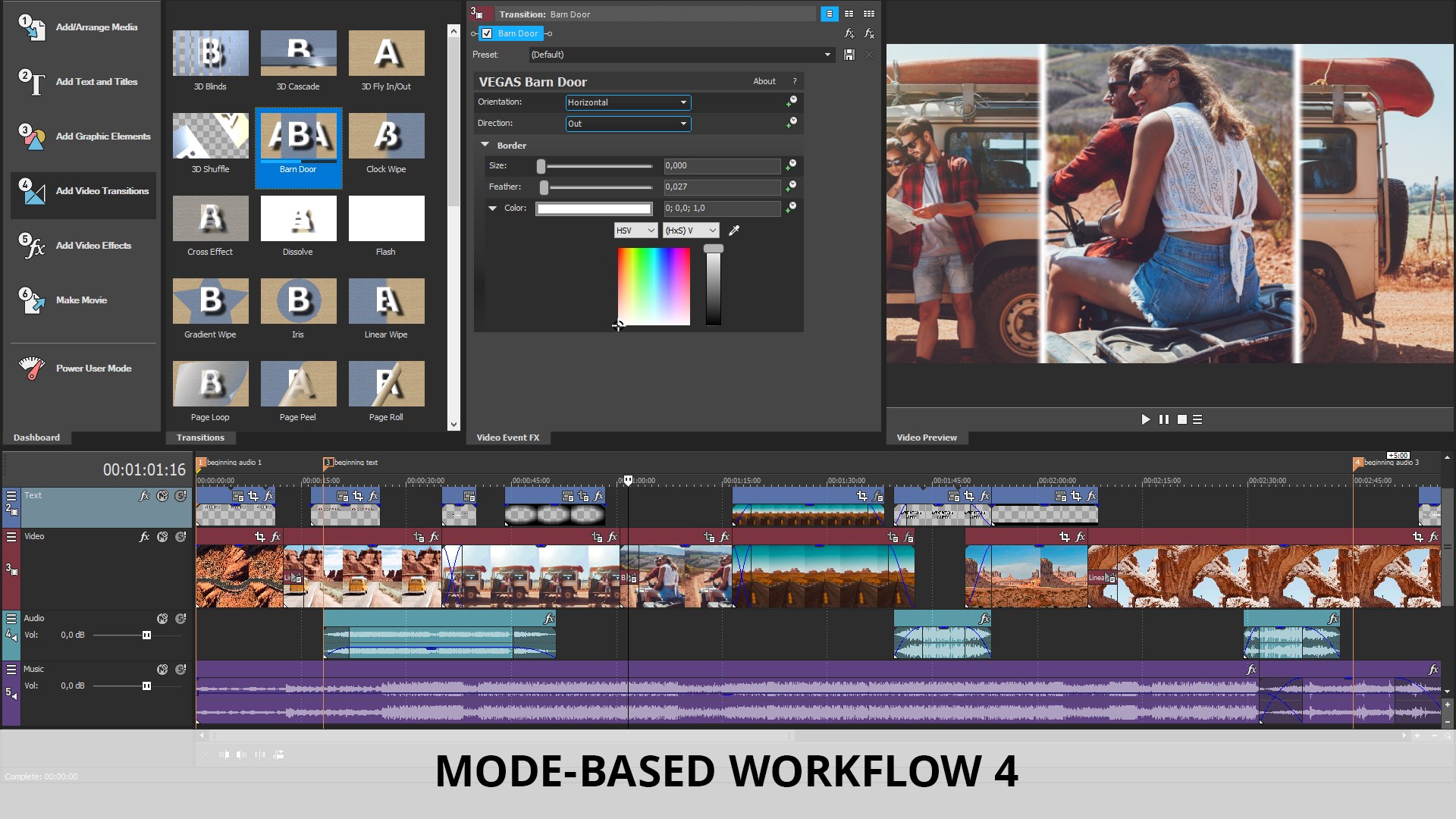Pick a color in the HSV gradient swatch
Screen dimensions: 1456x819
[x=653, y=287]
